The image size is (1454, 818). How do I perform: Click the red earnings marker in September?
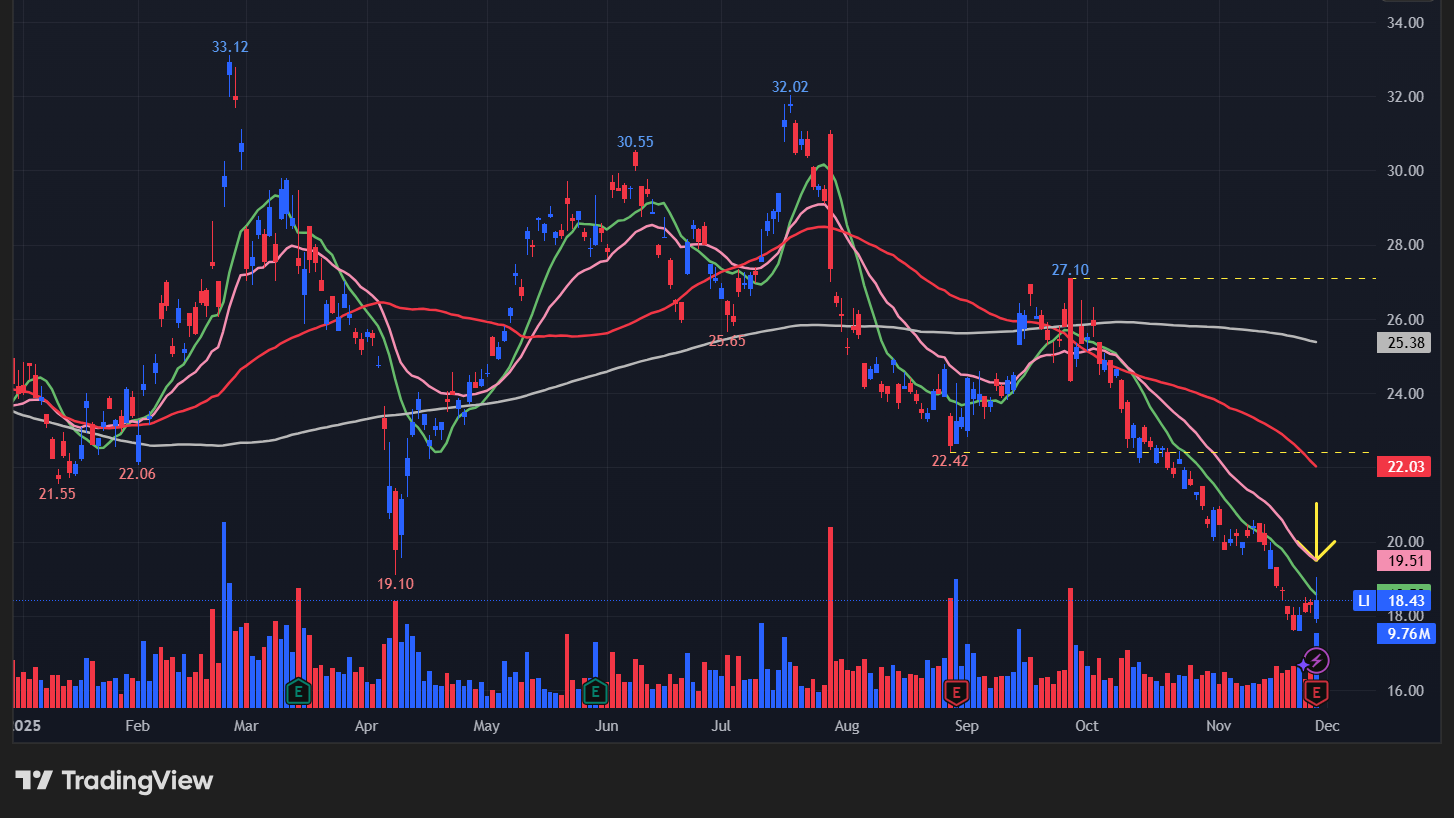point(957,690)
